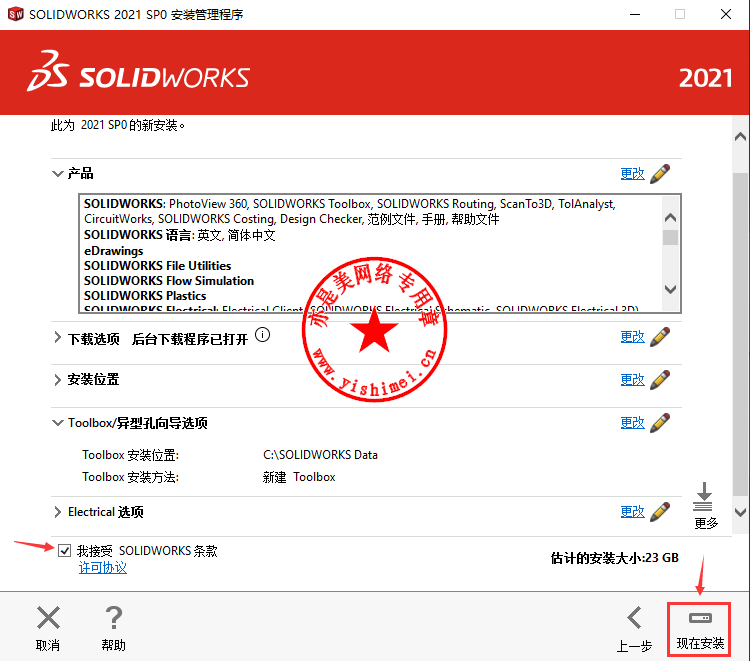The image size is (750, 661).
Task: Click pencil icon beside 下载选项 section
Action: pyautogui.click(x=660, y=337)
